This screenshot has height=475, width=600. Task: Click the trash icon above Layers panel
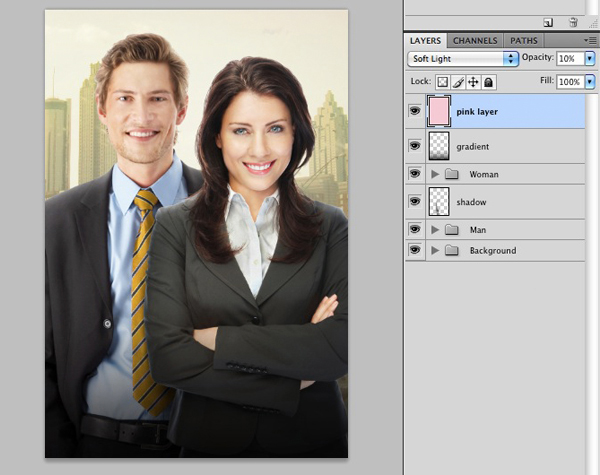tap(573, 21)
